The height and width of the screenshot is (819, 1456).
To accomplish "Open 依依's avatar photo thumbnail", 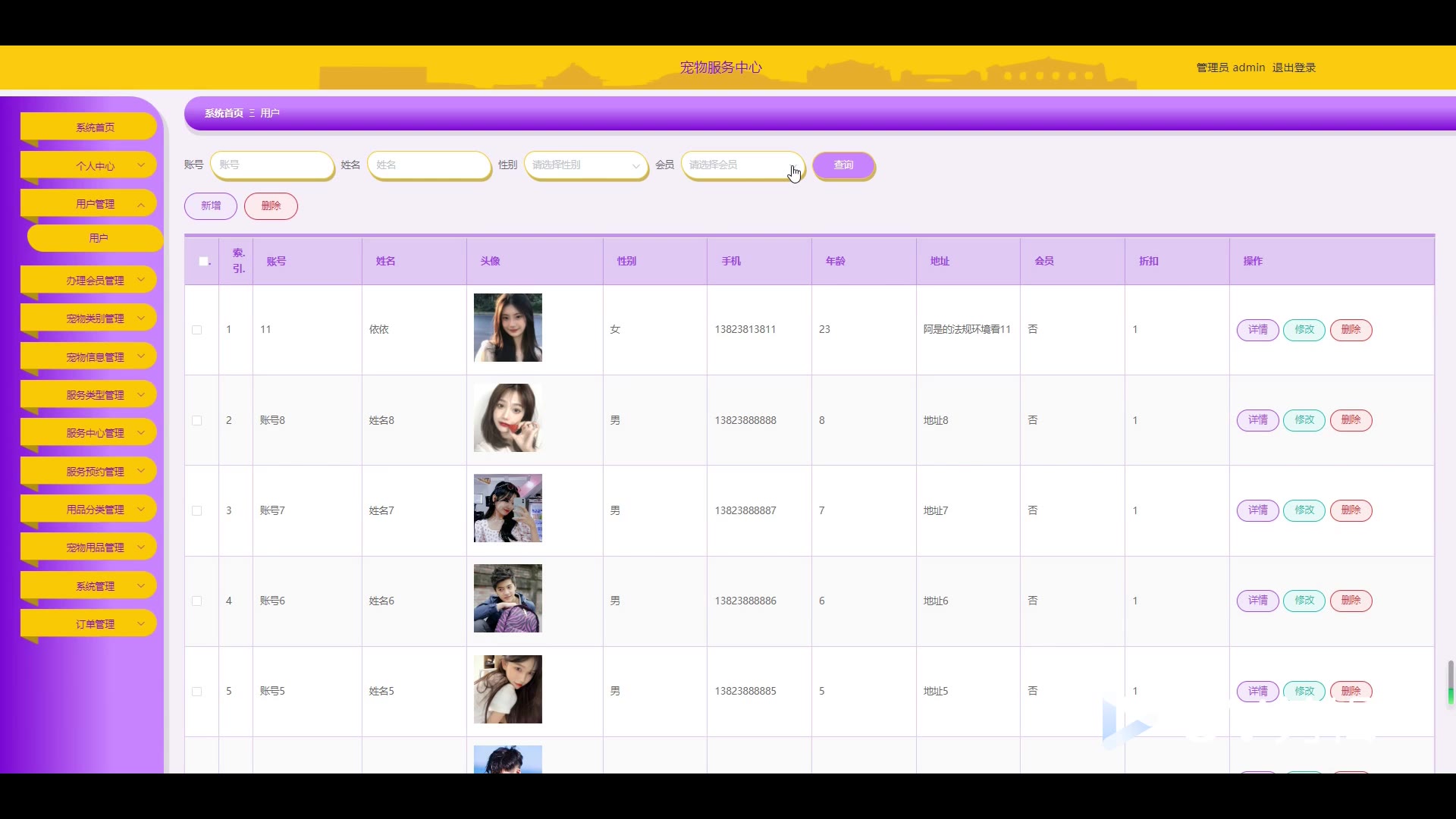I will (x=507, y=328).
